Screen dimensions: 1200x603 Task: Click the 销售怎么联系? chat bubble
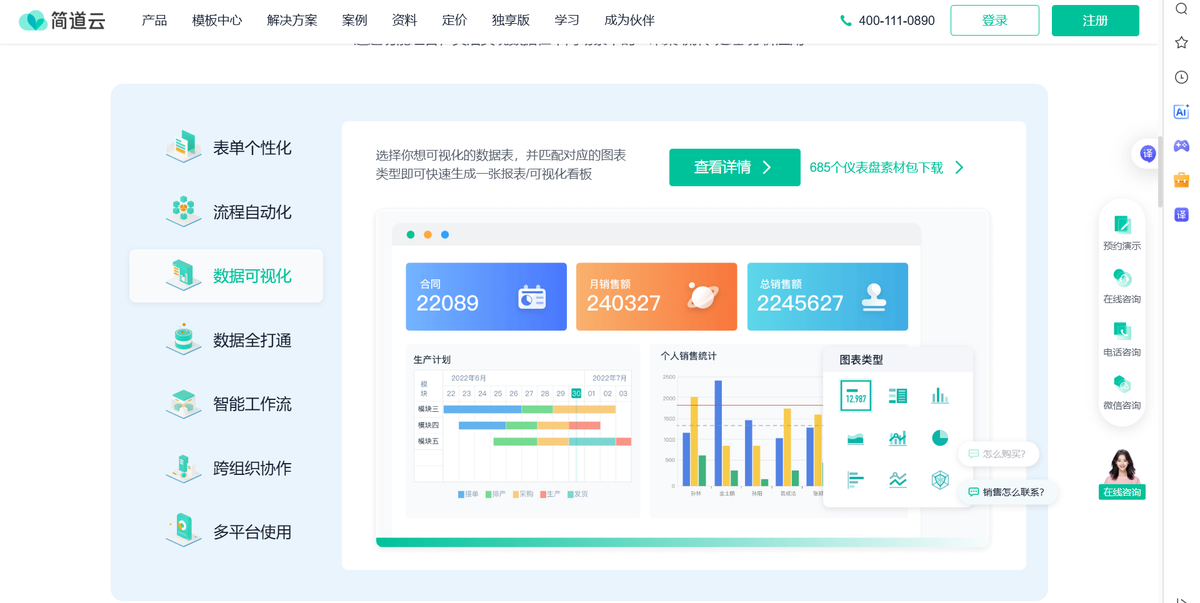1006,492
